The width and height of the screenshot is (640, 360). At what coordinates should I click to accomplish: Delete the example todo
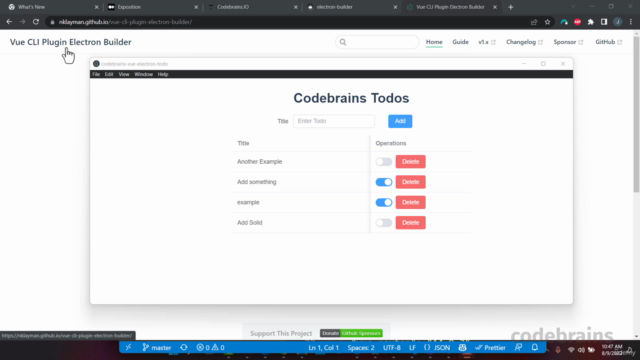click(x=411, y=202)
